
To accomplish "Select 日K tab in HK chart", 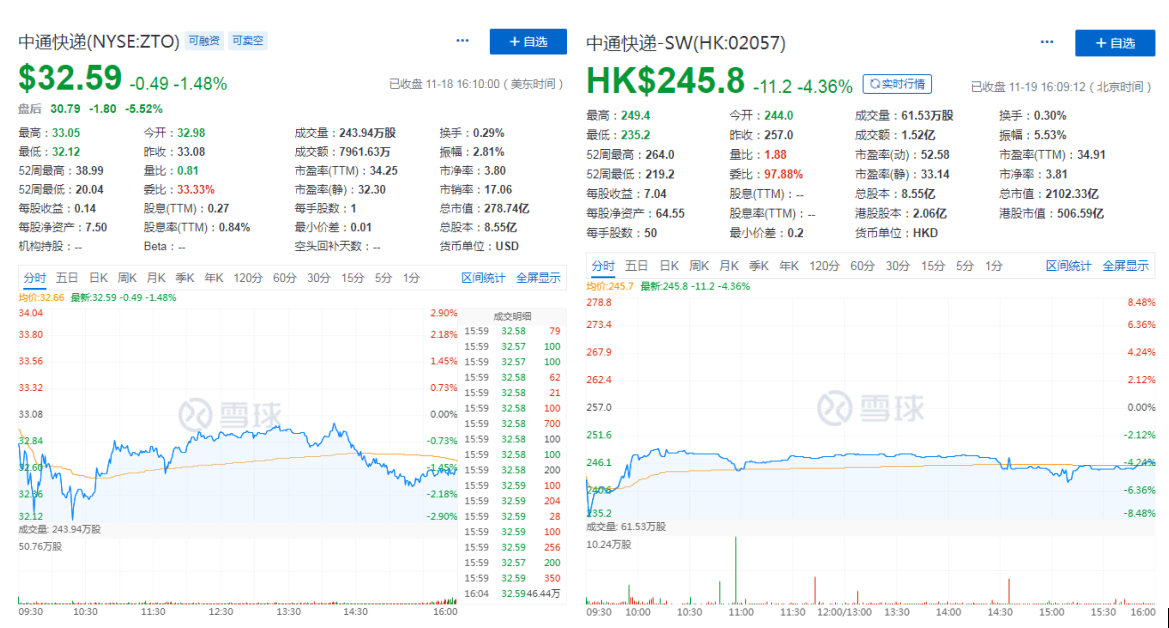I will (669, 266).
